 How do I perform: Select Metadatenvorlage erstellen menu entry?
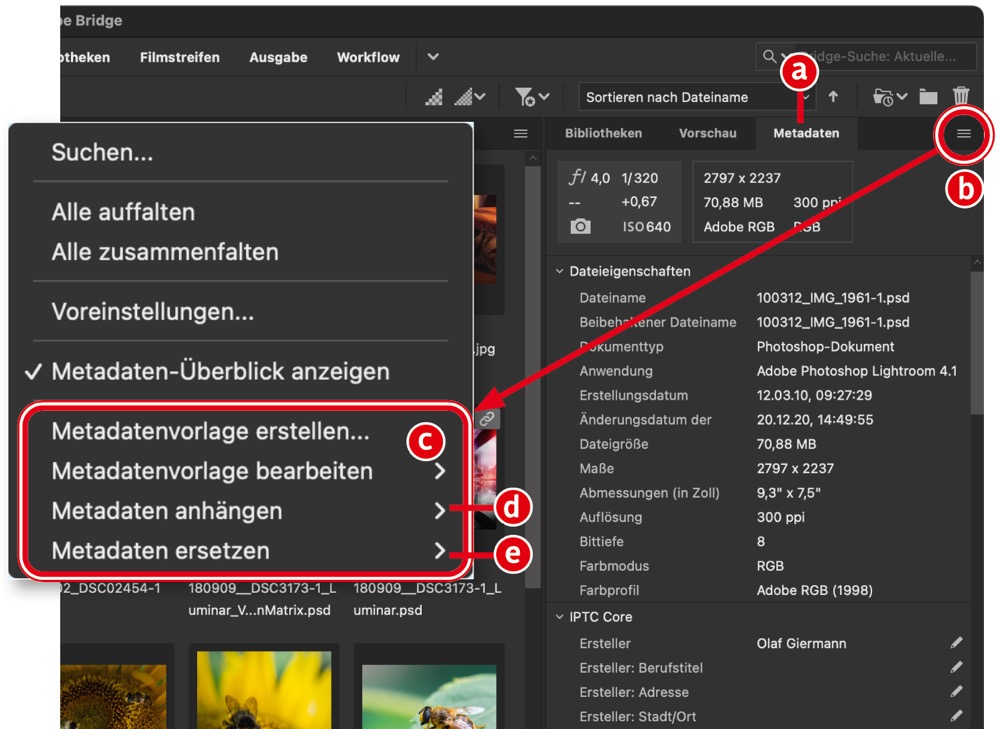210,431
